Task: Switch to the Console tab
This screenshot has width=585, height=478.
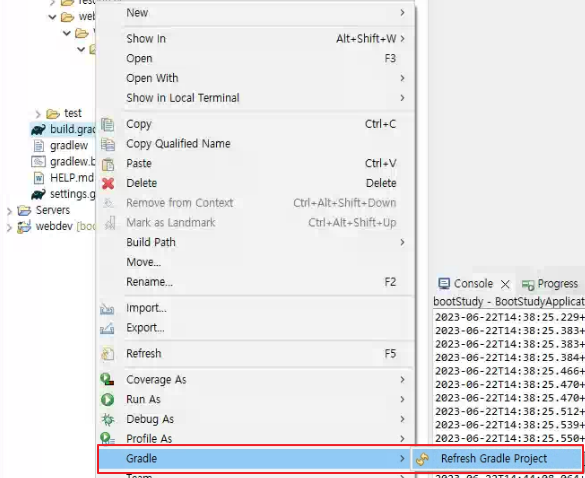Action: (473, 284)
